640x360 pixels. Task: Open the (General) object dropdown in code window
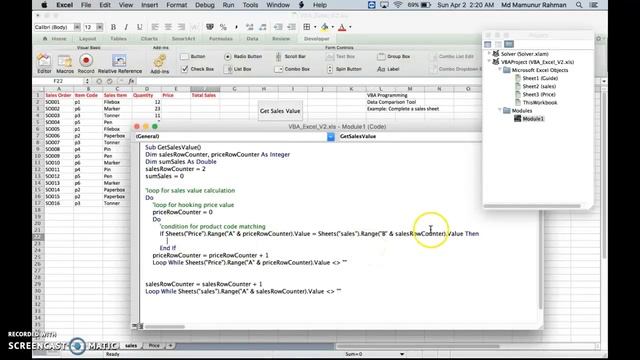click(331, 137)
